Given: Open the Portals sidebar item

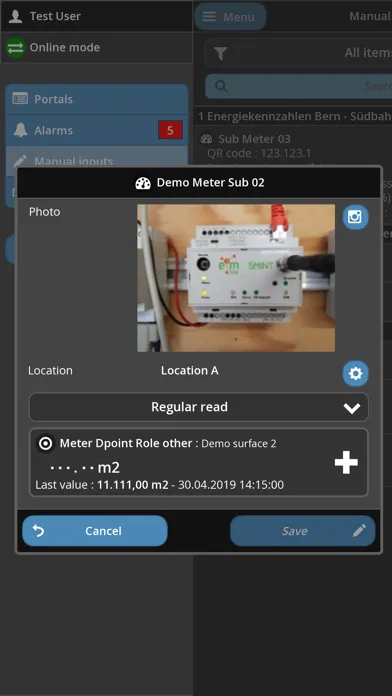Looking at the screenshot, I should click(x=97, y=99).
